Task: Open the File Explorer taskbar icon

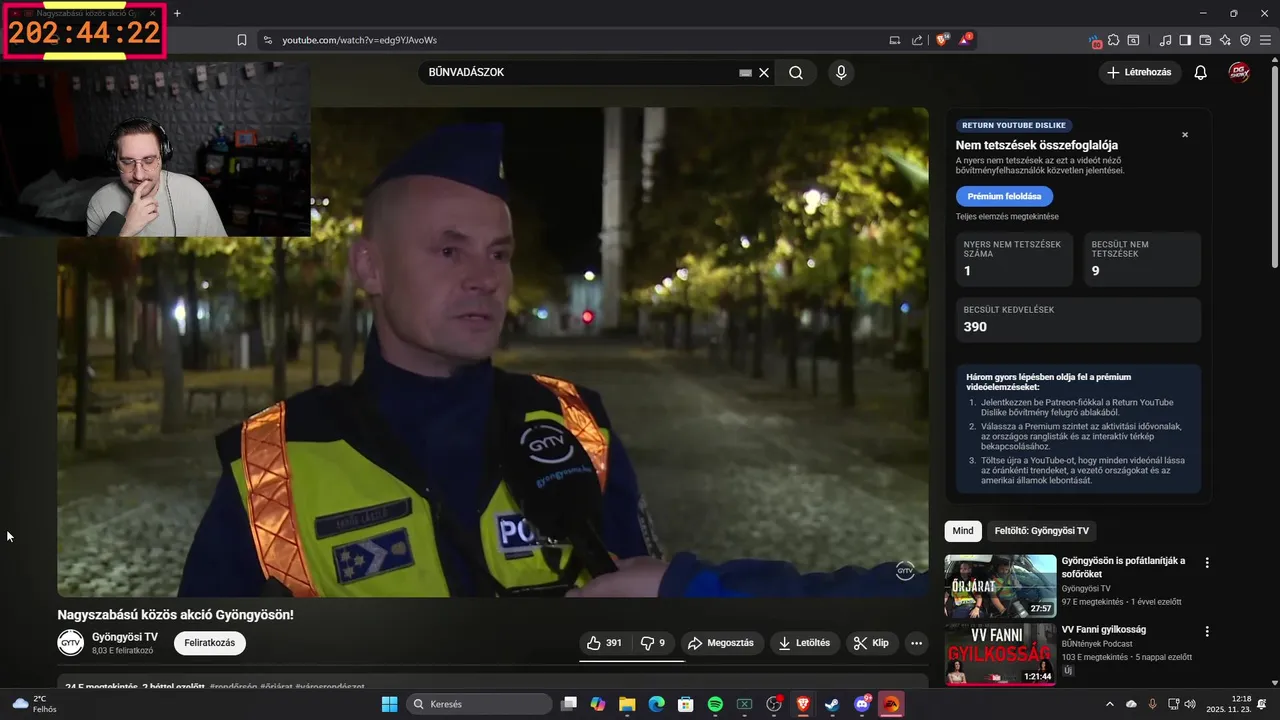Action: (627, 704)
